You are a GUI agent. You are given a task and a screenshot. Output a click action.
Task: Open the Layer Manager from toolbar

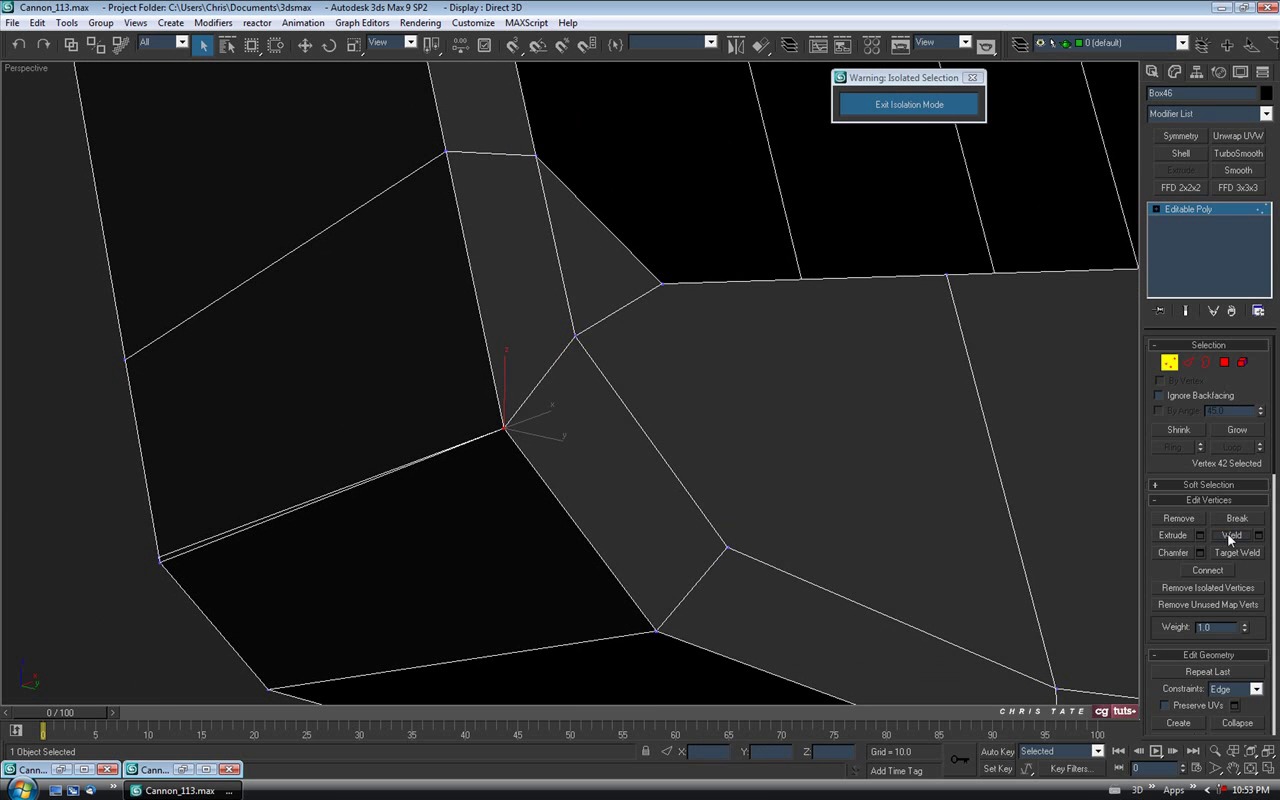point(790,45)
